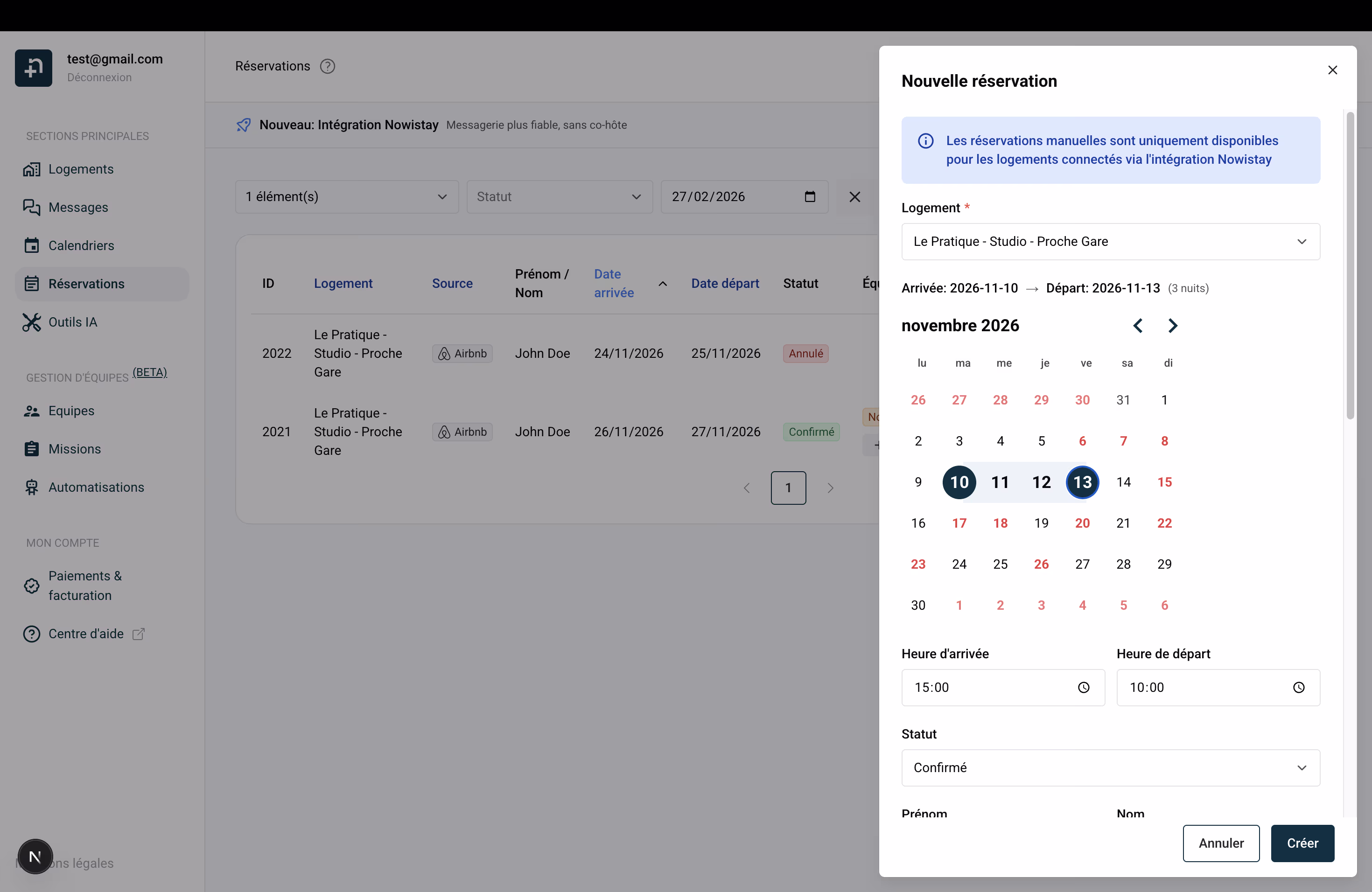Open the calendar picker in the 27/02/2026 field
This screenshot has height=892, width=1372.
(x=809, y=196)
